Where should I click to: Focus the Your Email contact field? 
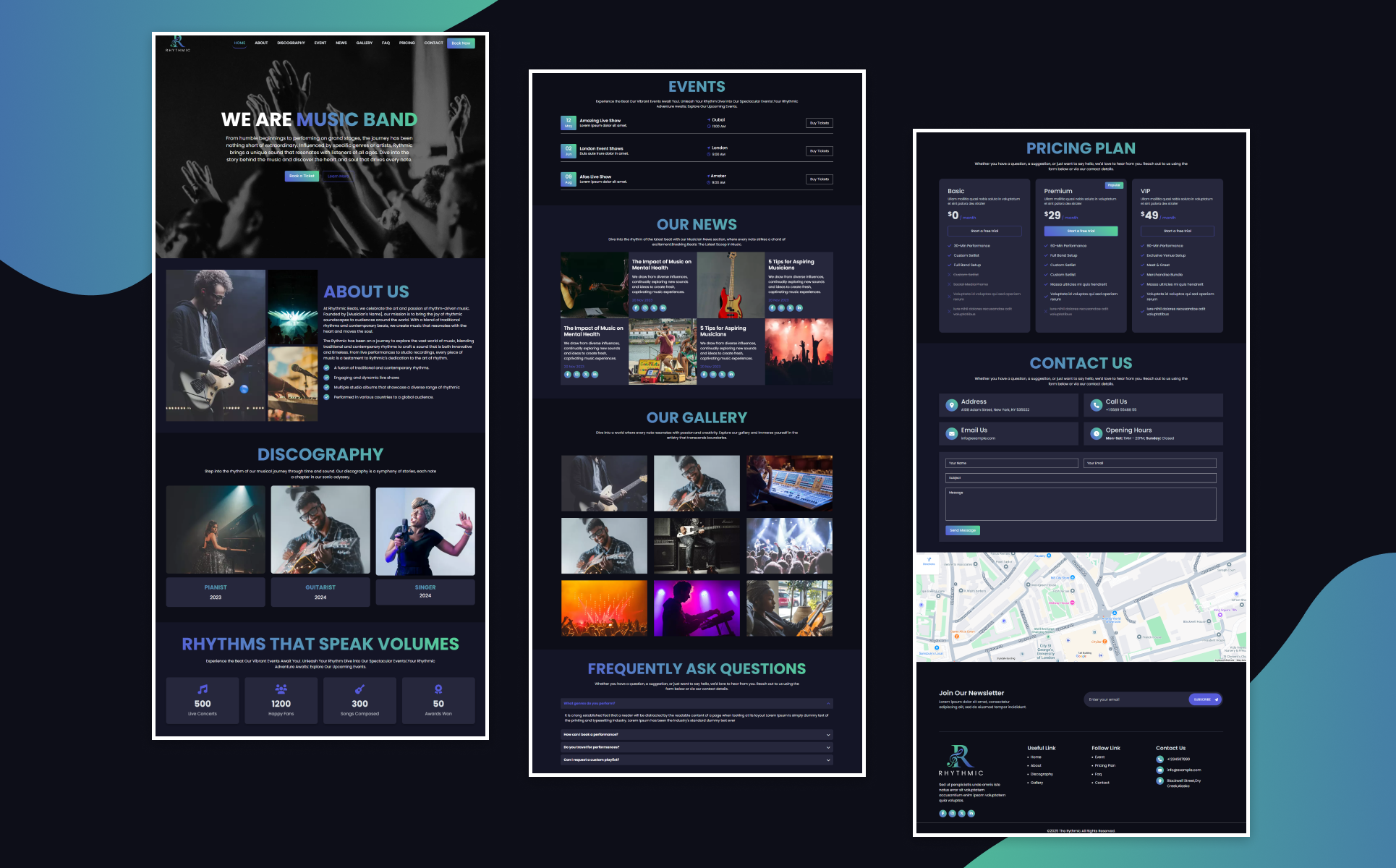pos(1150,463)
